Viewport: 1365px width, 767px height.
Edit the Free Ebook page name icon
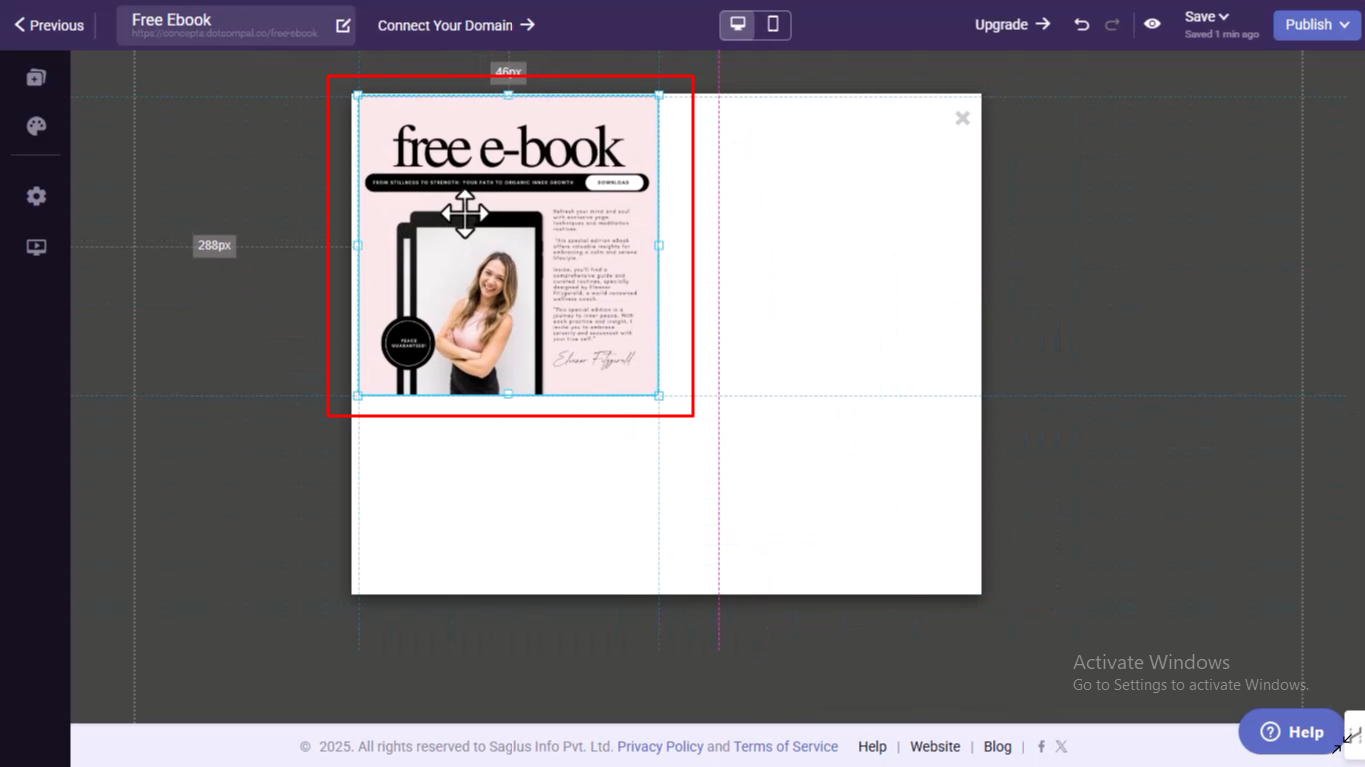pyautogui.click(x=343, y=25)
